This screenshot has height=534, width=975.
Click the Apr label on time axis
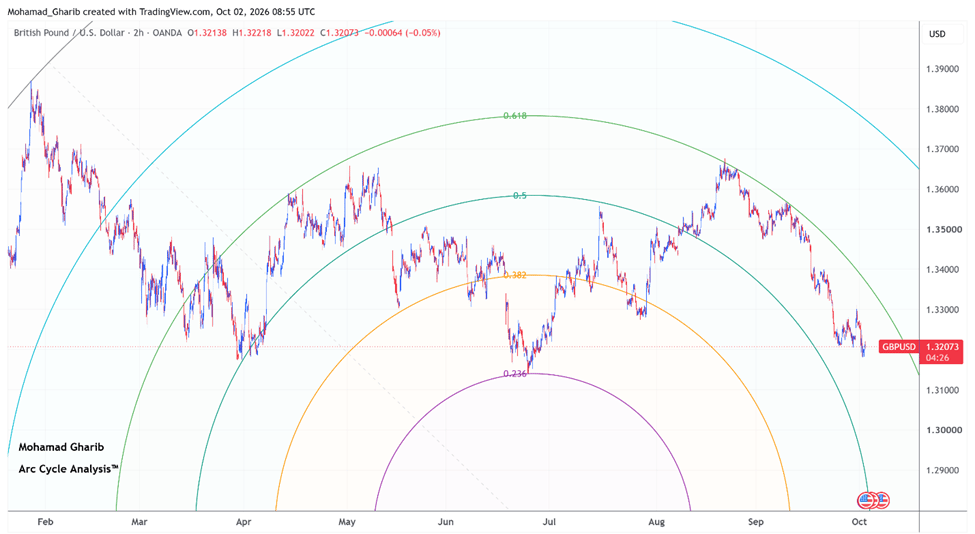coord(244,522)
